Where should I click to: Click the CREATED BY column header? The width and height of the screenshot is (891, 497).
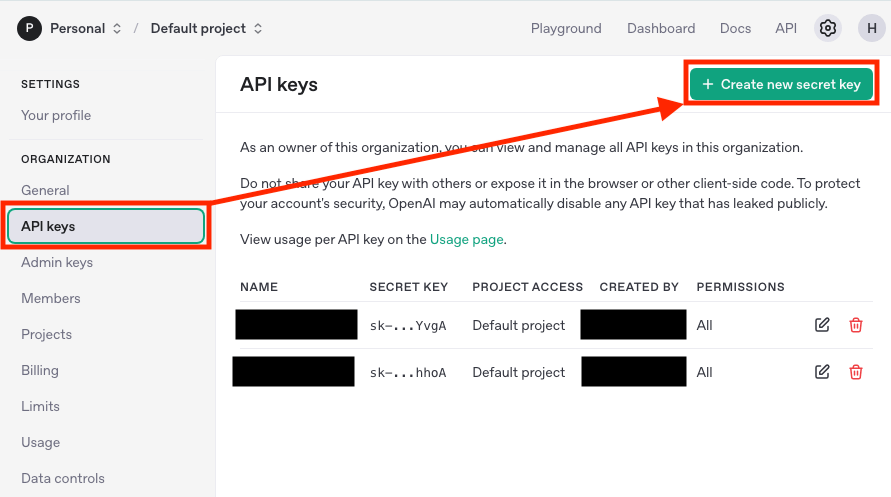(x=639, y=287)
